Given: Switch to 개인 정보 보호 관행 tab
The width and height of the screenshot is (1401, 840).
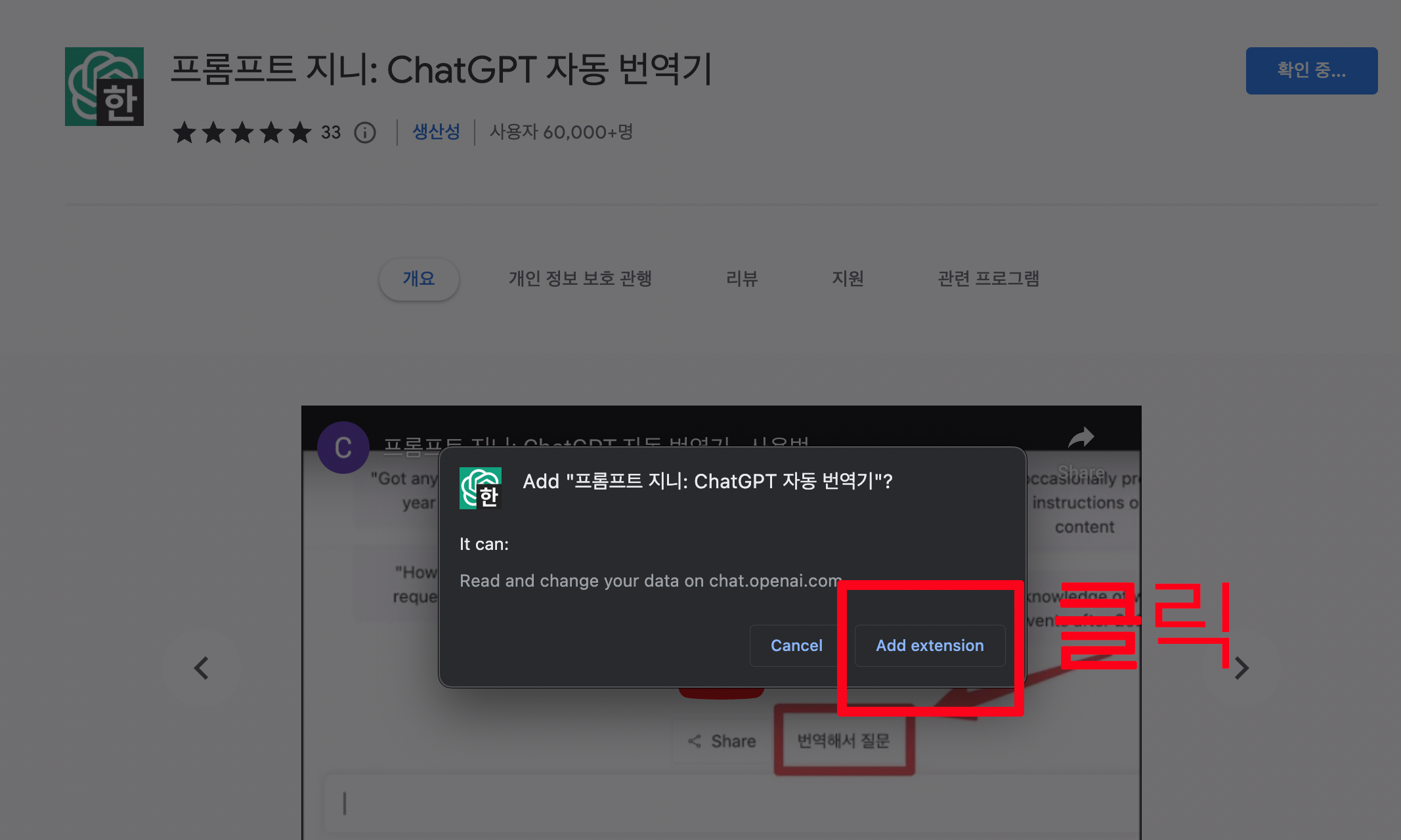Looking at the screenshot, I should pyautogui.click(x=580, y=279).
